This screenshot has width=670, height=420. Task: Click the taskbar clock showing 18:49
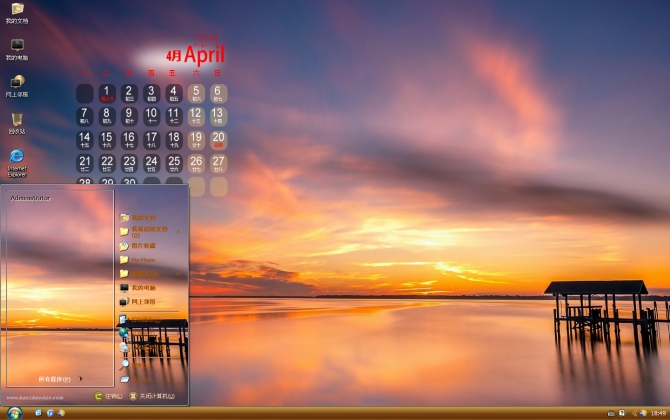(x=657, y=412)
